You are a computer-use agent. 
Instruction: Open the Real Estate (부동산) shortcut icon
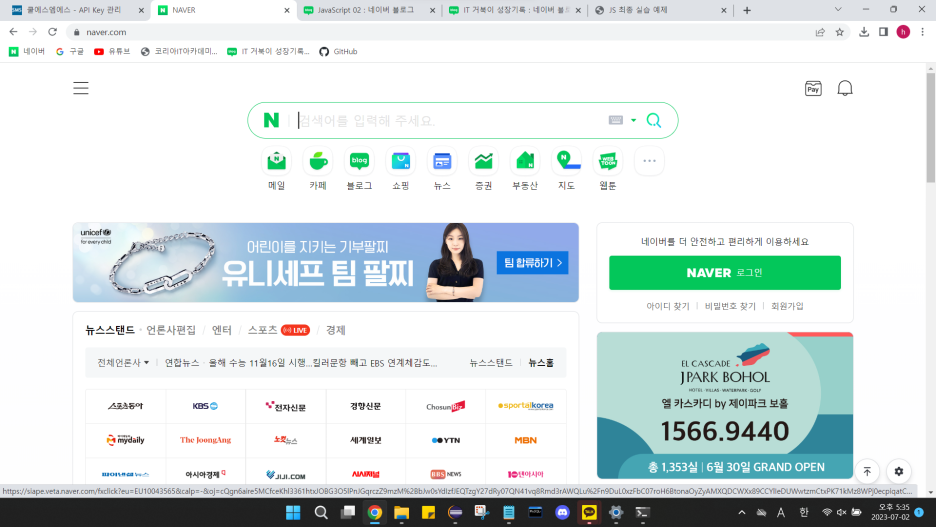pyautogui.click(x=525, y=161)
